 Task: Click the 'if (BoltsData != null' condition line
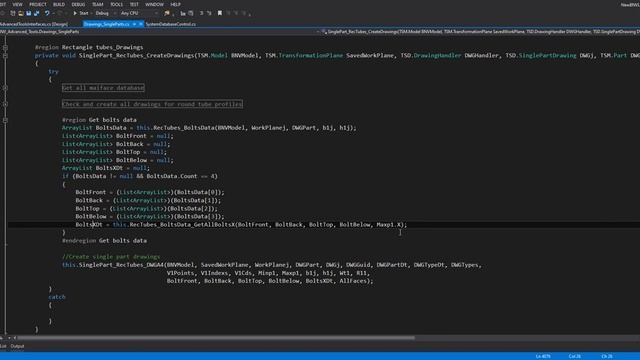[x=140, y=176]
